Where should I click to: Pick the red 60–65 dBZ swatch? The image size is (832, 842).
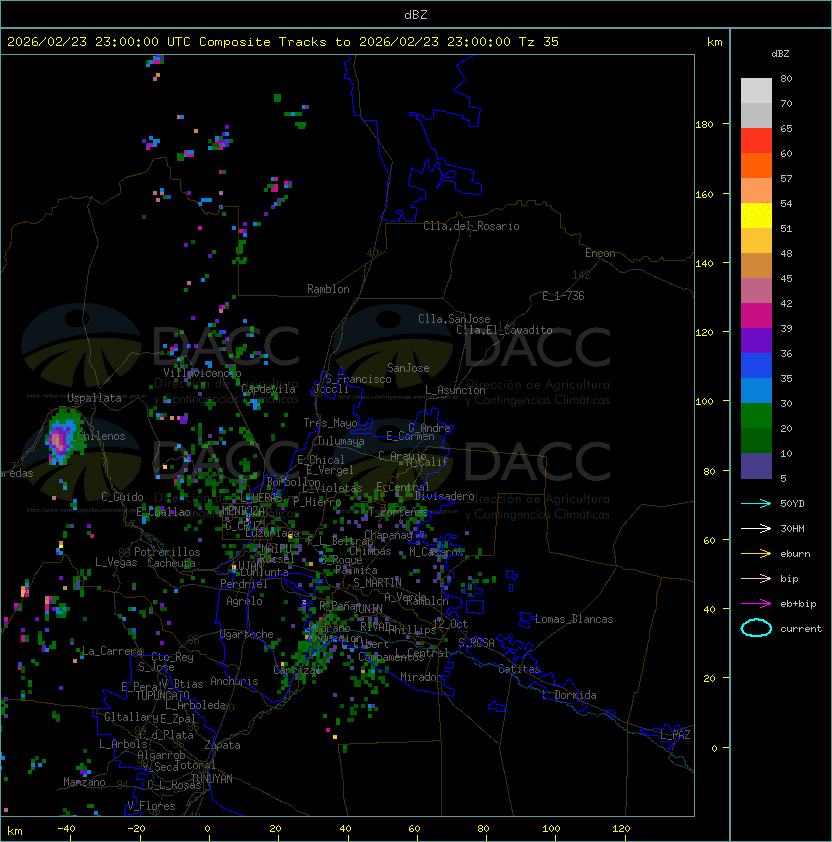pyautogui.click(x=756, y=141)
